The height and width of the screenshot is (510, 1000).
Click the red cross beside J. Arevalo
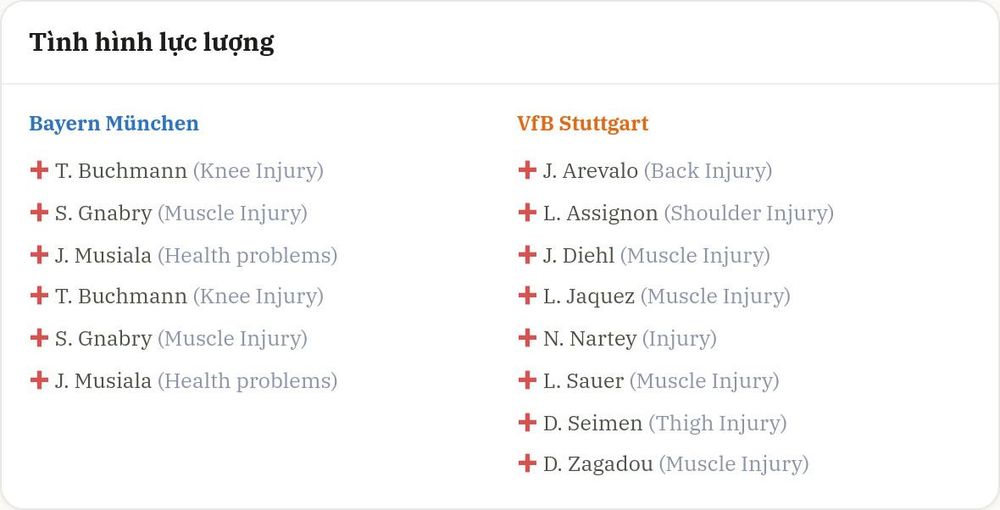pyautogui.click(x=527, y=170)
